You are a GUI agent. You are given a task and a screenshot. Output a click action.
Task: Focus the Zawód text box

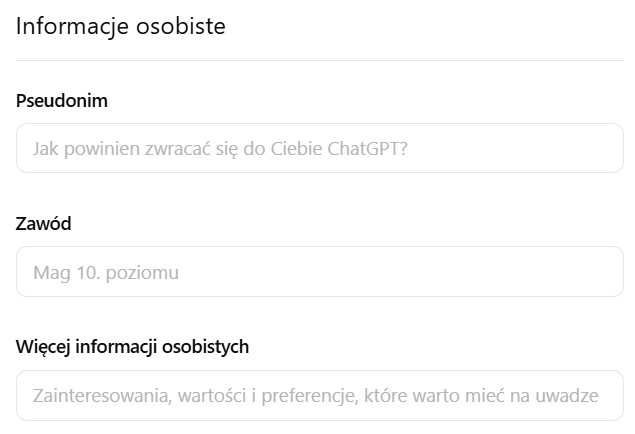319,271
